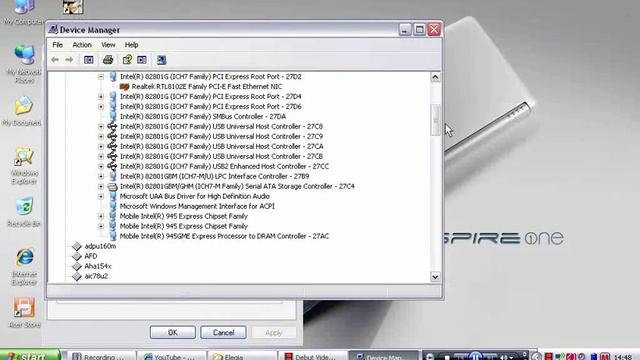Click the Back arrow toolbar icon

(x=55, y=60)
